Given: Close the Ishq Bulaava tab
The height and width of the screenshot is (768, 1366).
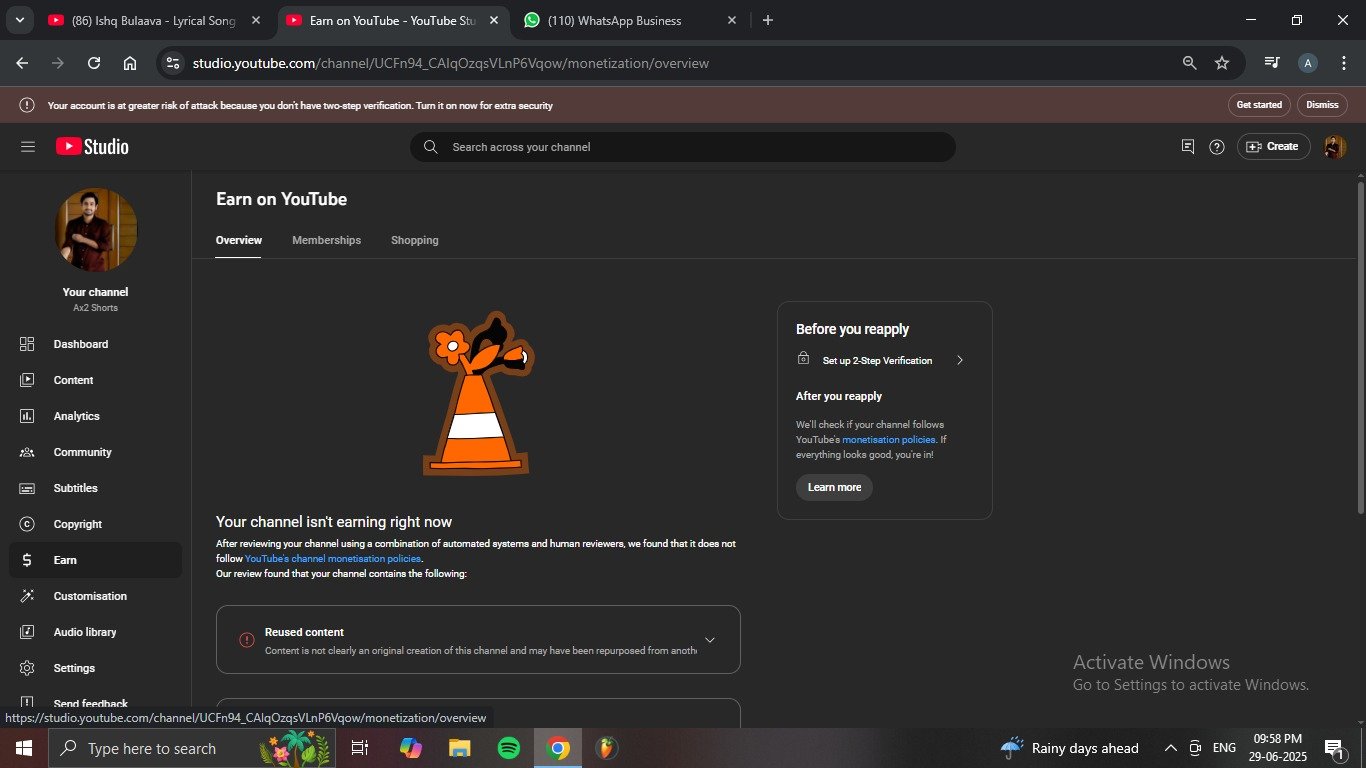Looking at the screenshot, I should [x=256, y=20].
